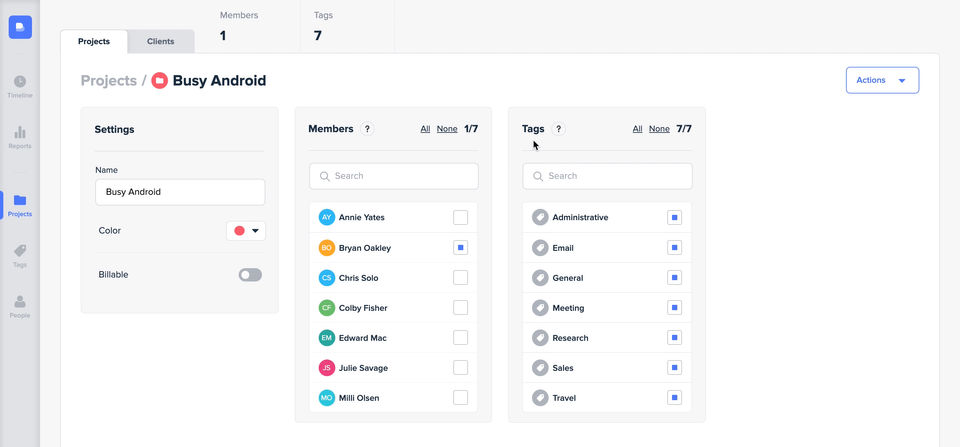The height and width of the screenshot is (447, 960).
Task: Click the Projects breadcrumb link
Action: tap(108, 80)
